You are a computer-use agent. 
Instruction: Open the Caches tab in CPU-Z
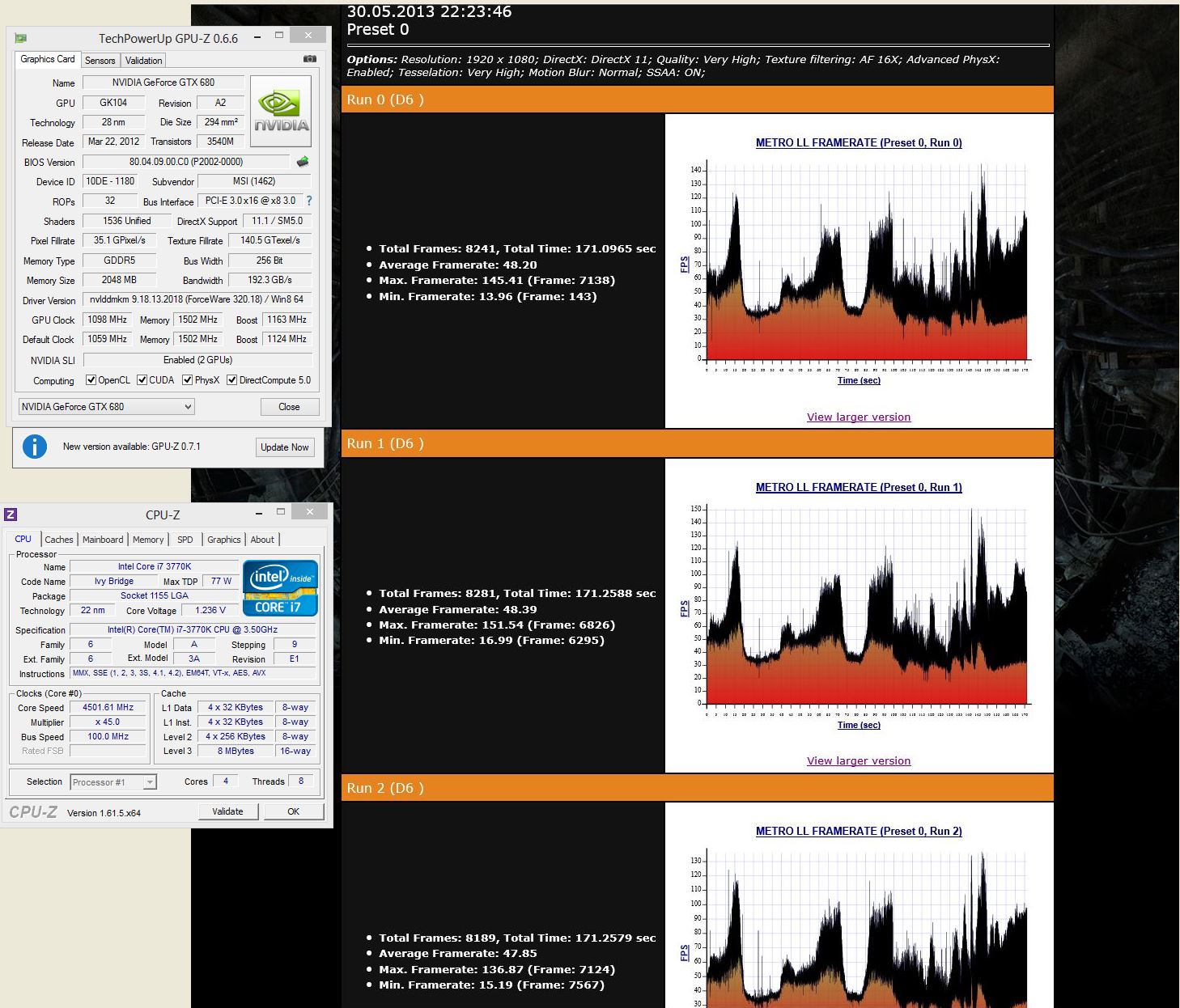(59, 540)
